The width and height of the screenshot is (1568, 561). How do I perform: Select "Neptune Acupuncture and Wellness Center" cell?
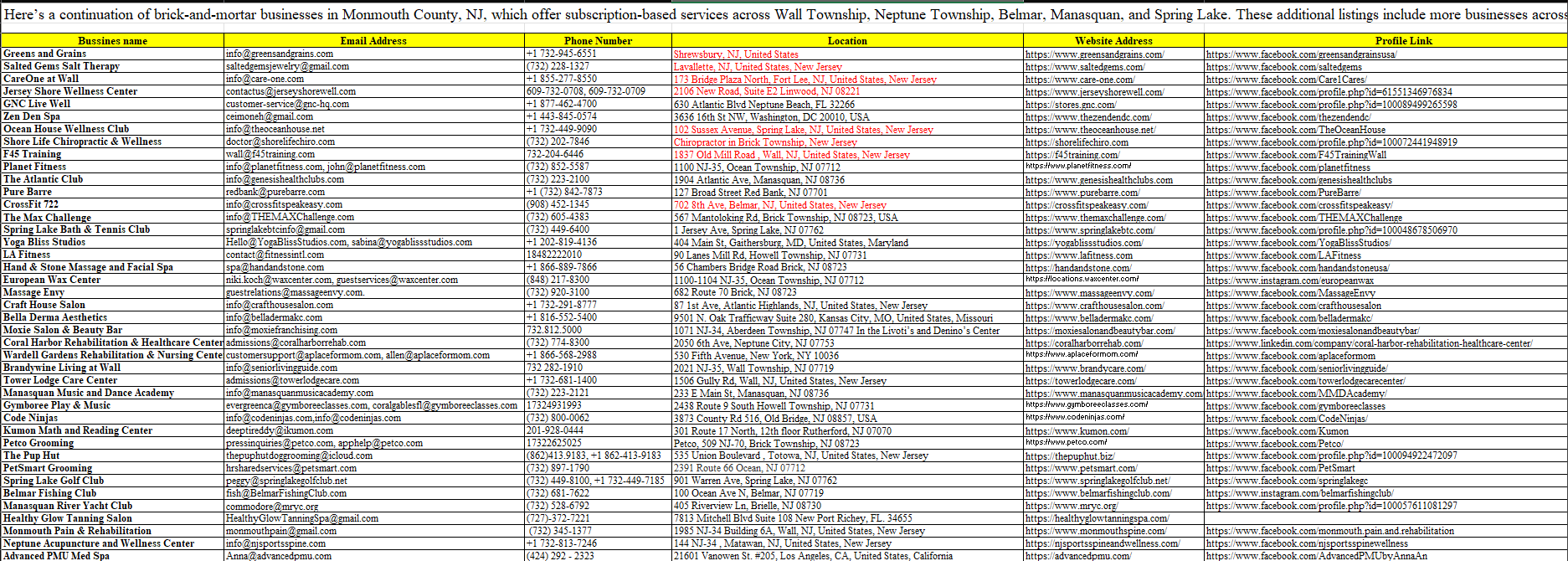(112, 543)
